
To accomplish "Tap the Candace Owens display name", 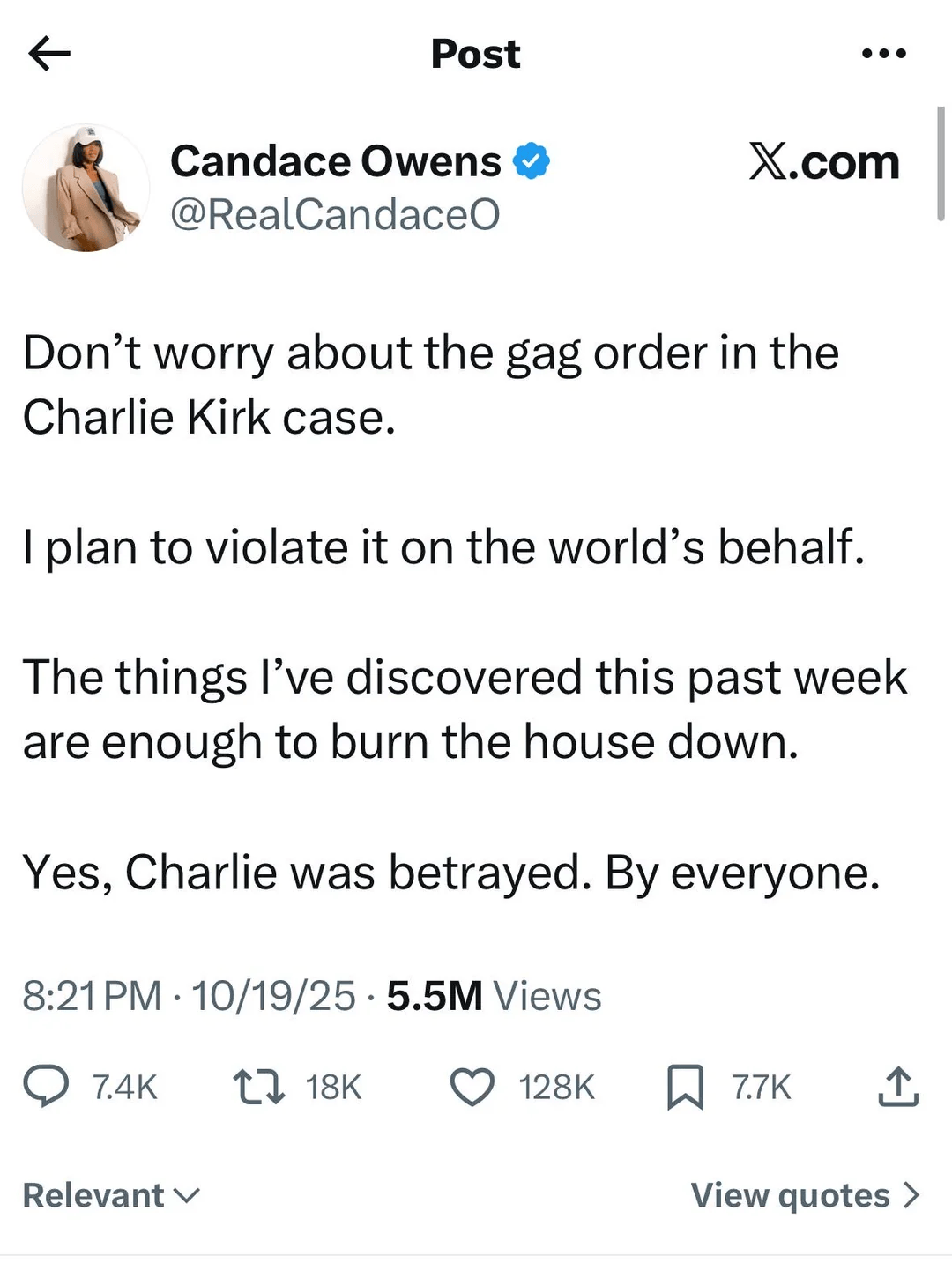I will tap(335, 161).
